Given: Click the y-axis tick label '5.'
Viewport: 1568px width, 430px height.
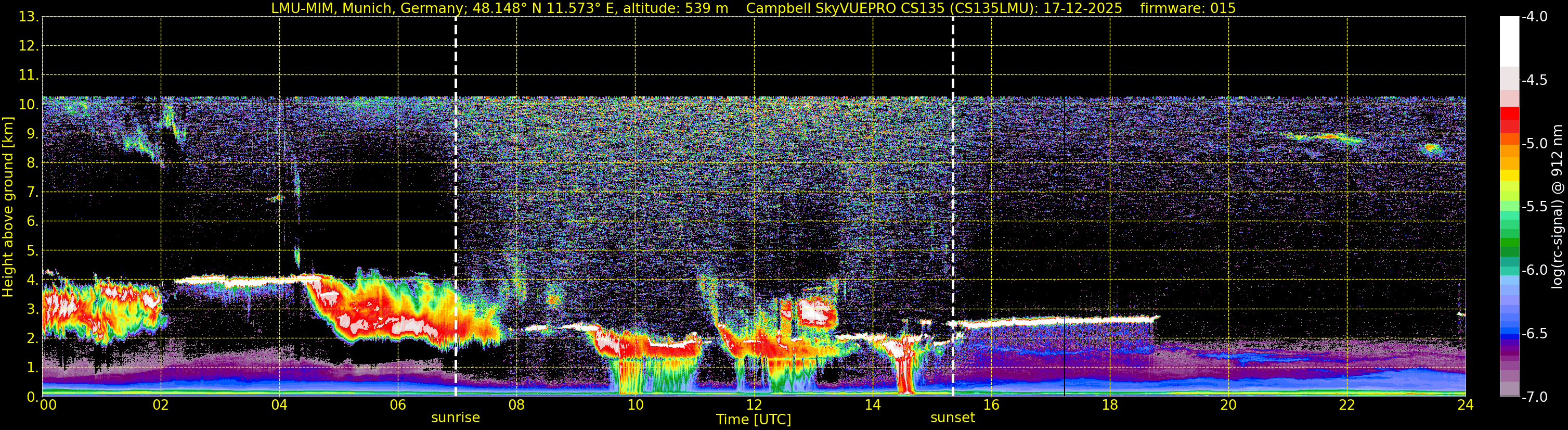Looking at the screenshot, I should pyautogui.click(x=32, y=251).
